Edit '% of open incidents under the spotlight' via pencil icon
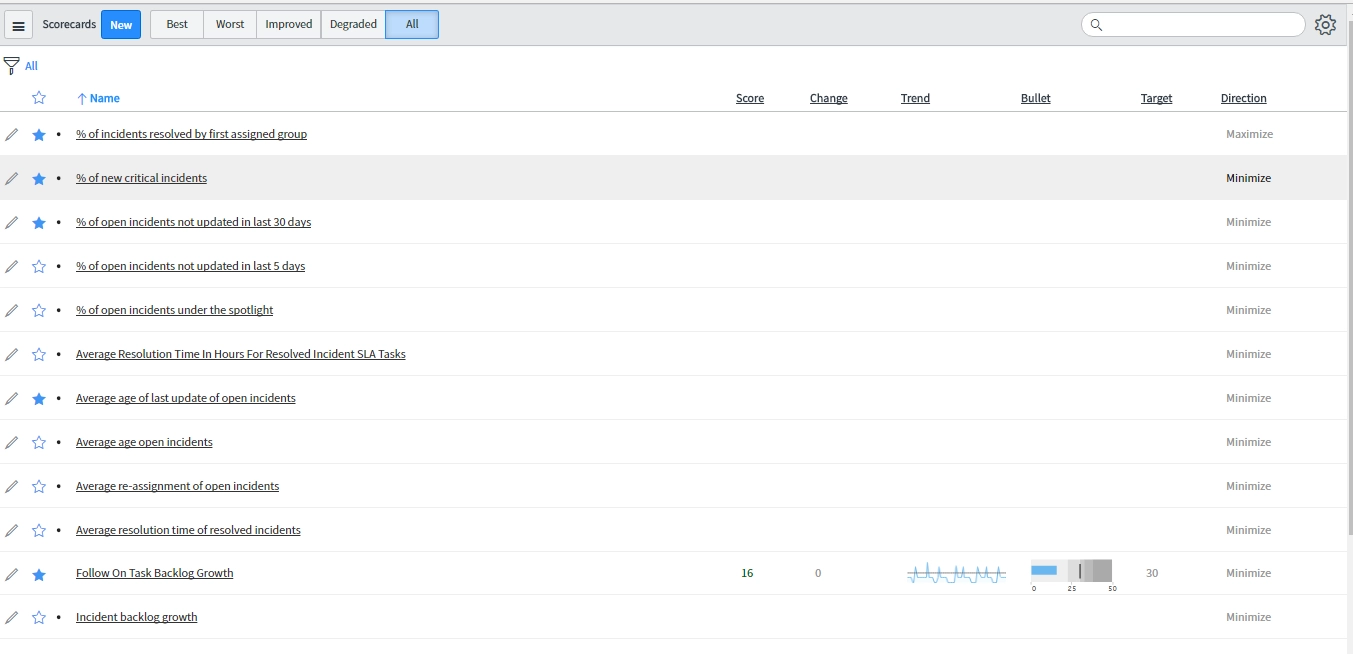 [x=12, y=310]
